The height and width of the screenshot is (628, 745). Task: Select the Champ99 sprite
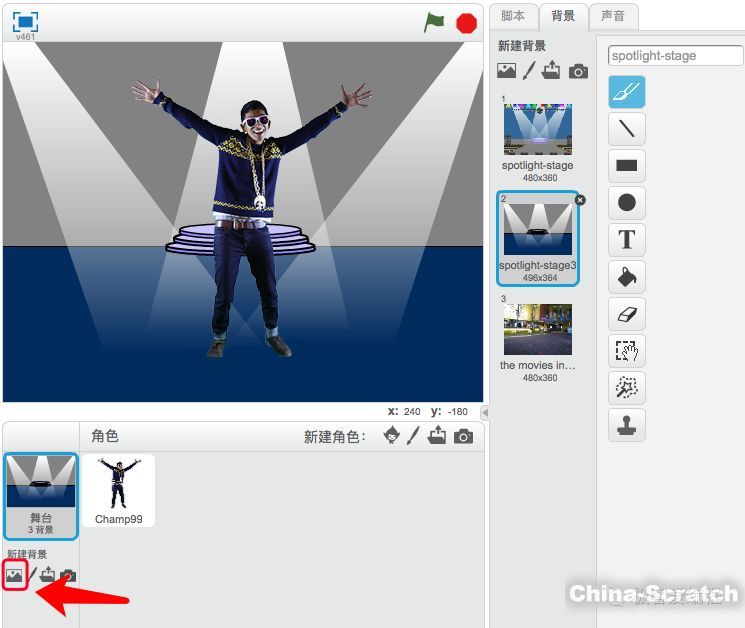[119, 490]
